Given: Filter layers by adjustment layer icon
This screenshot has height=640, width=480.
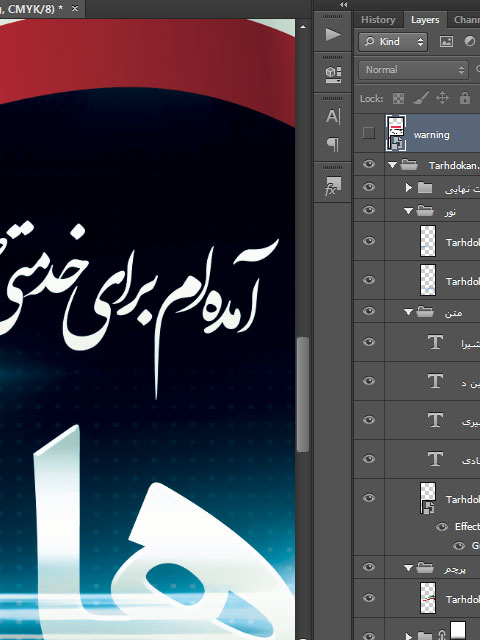Looking at the screenshot, I should pos(470,42).
